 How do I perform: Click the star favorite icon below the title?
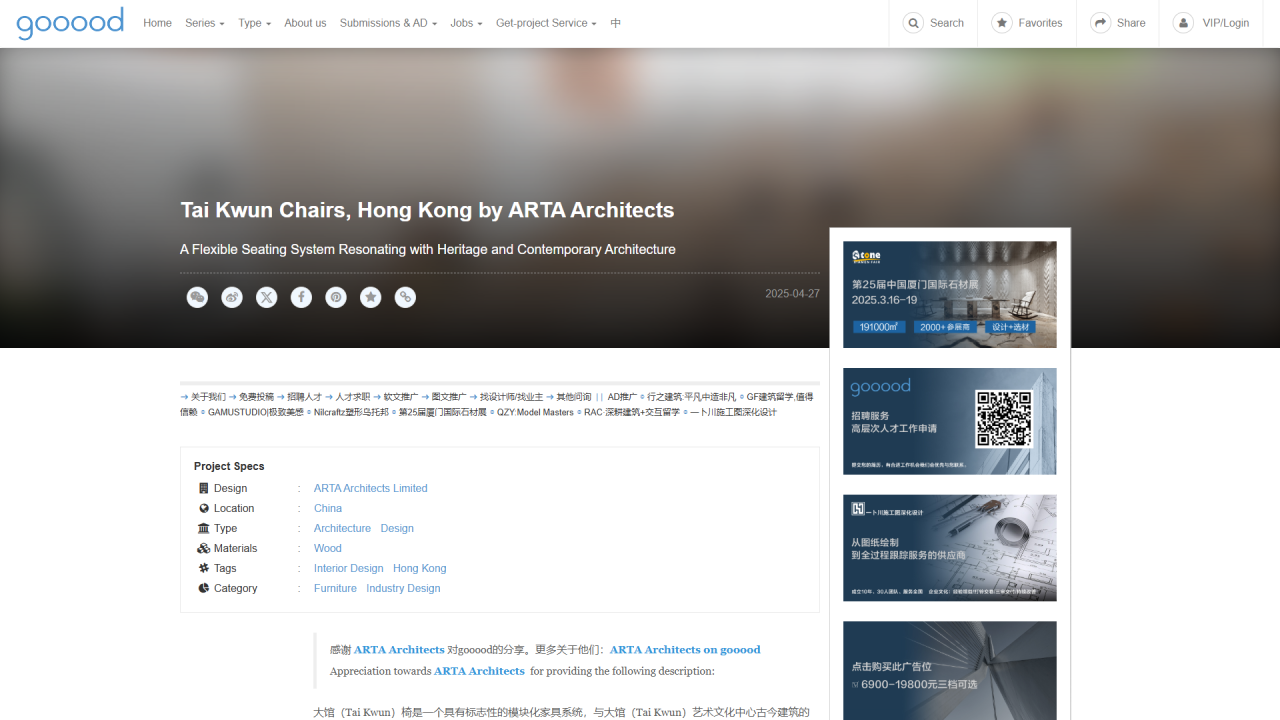click(x=371, y=297)
